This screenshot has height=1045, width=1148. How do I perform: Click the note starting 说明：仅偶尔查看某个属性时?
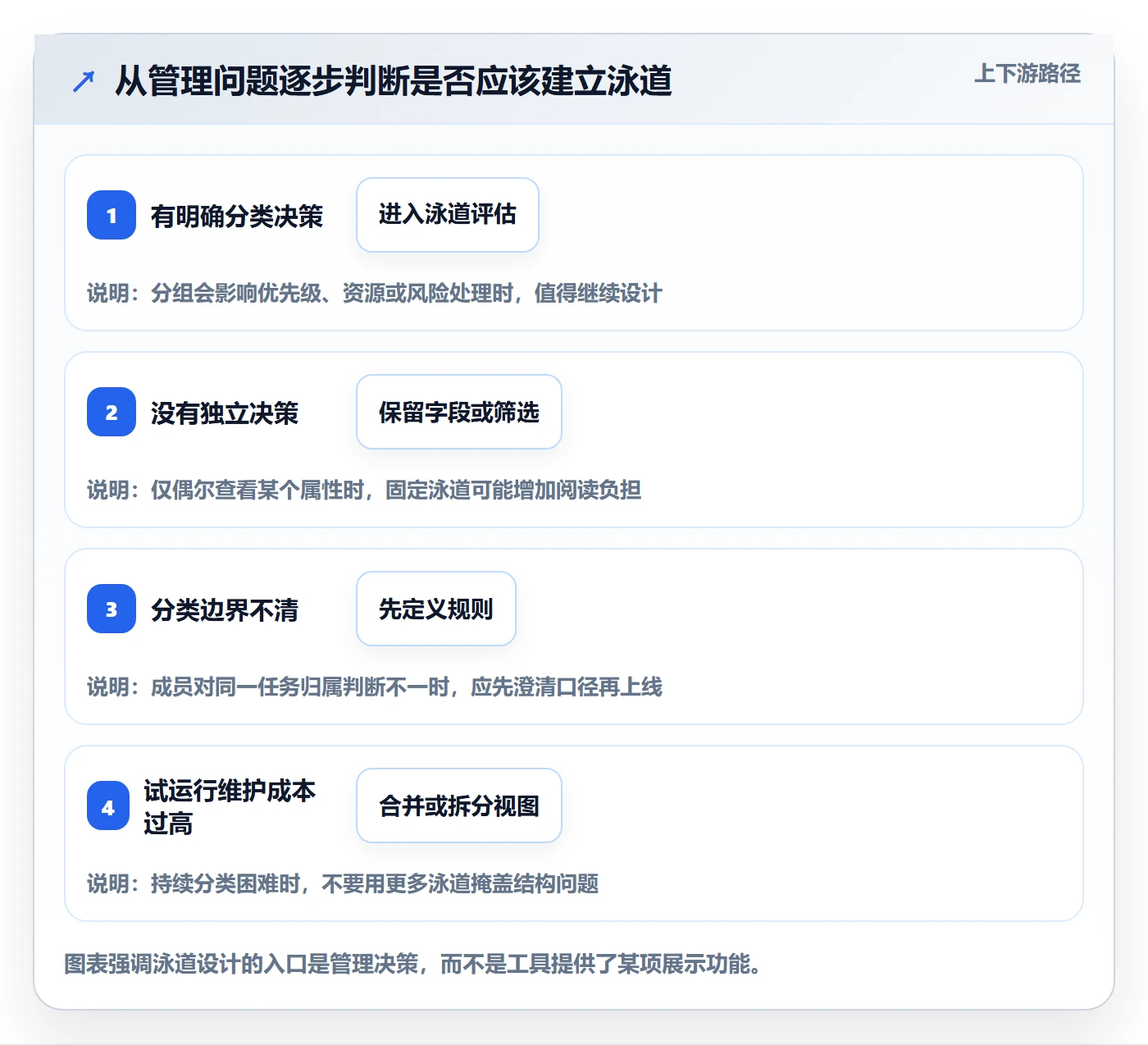coord(364,490)
